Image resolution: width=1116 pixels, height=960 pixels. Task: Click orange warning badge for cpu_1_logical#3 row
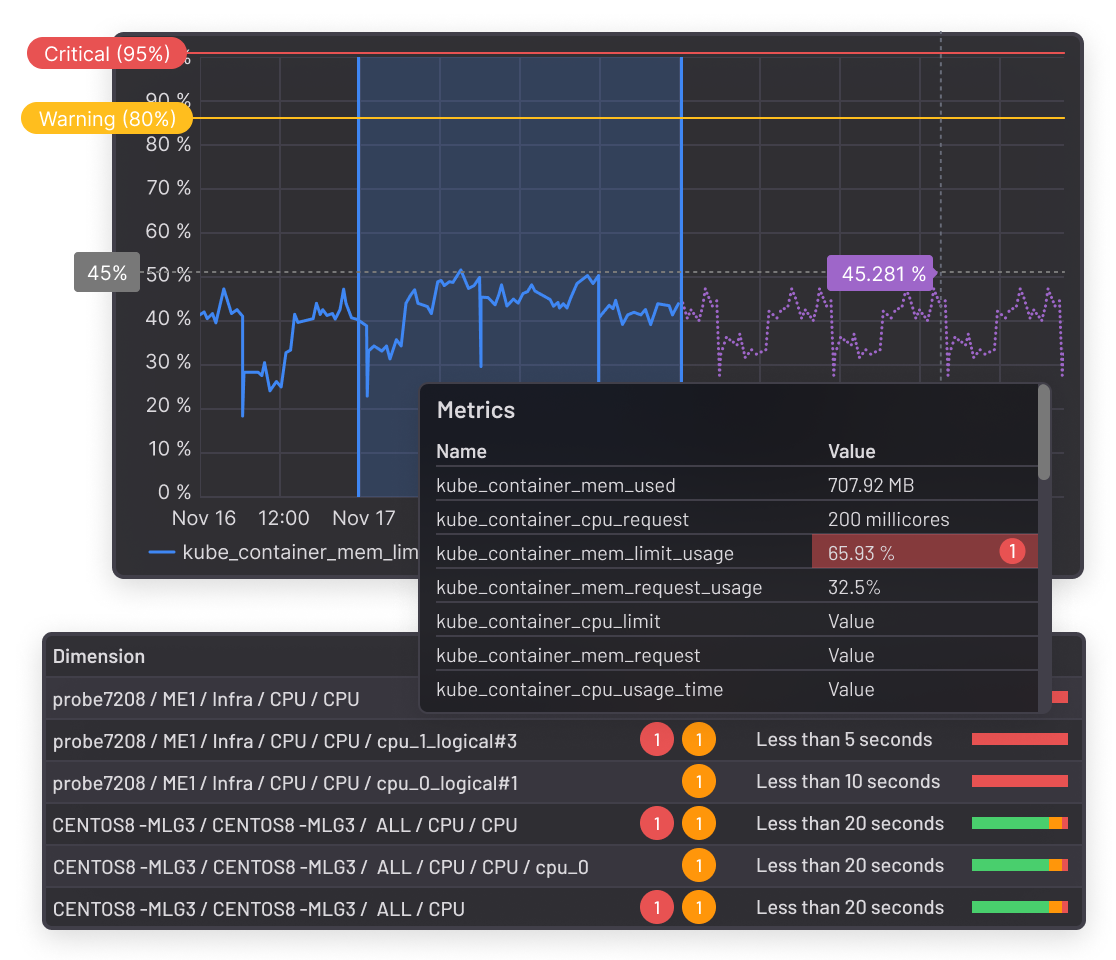pos(698,740)
